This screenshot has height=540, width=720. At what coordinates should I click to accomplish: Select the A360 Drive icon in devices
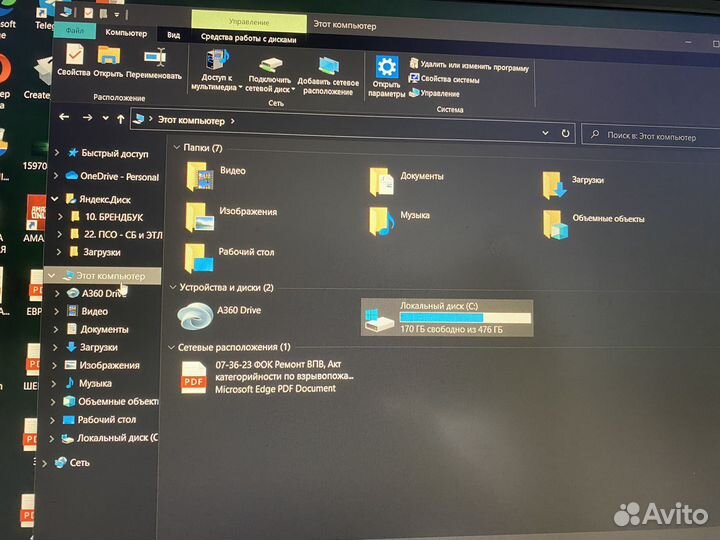coord(192,314)
